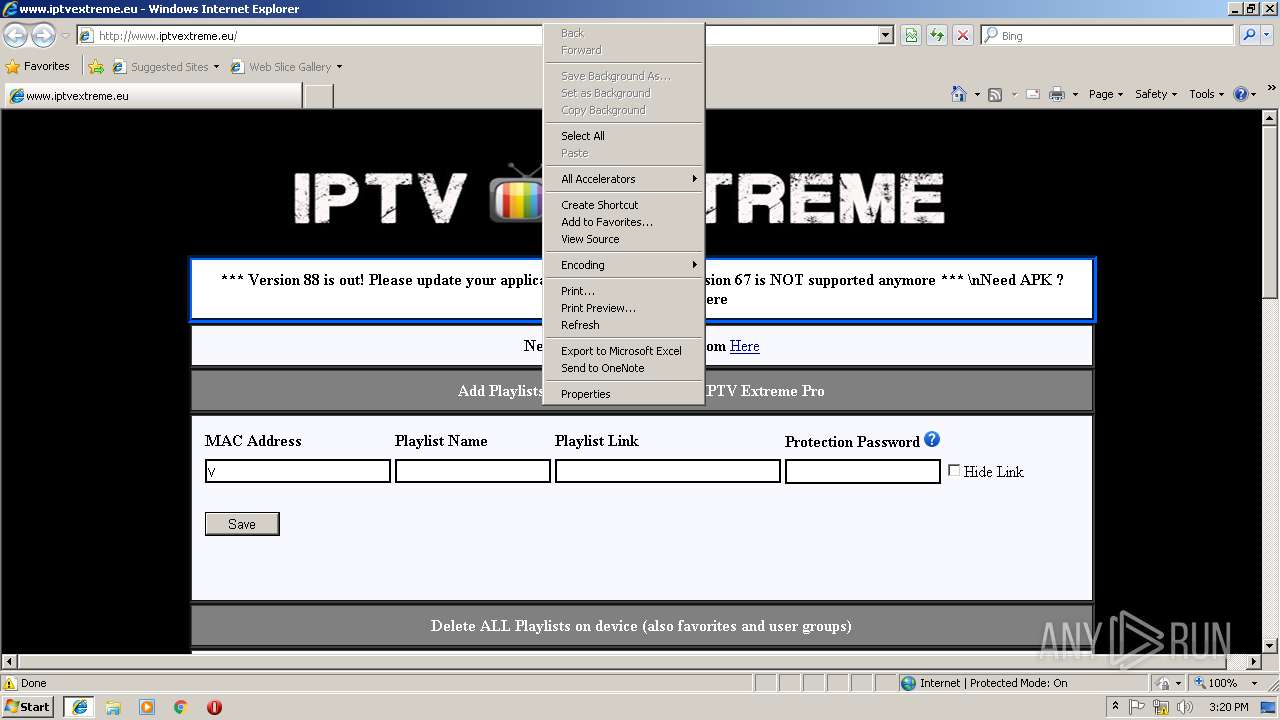Show hidden tray icons arrow
1280x720 pixels.
click(x=1115, y=707)
